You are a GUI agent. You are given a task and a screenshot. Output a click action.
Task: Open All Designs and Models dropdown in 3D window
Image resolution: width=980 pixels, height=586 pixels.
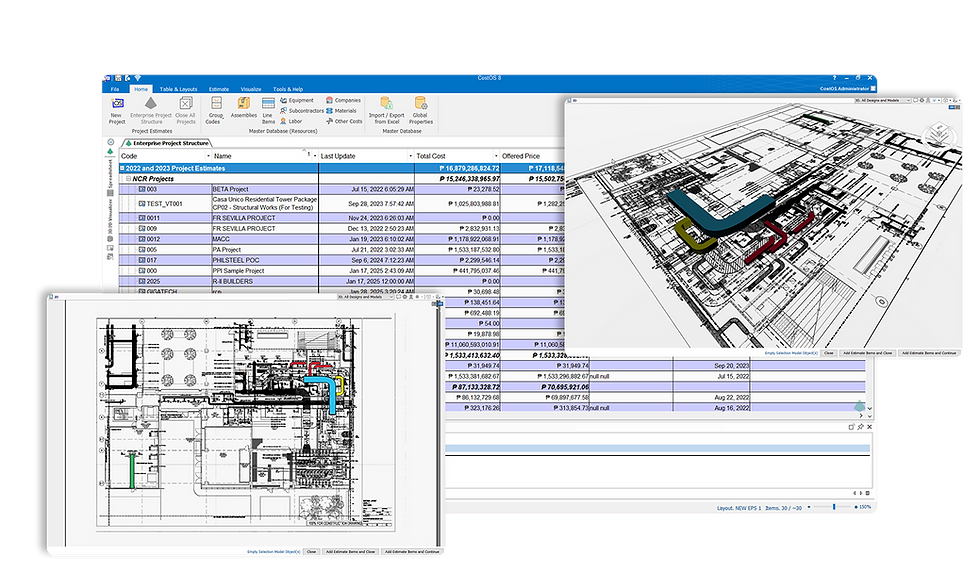click(x=882, y=100)
